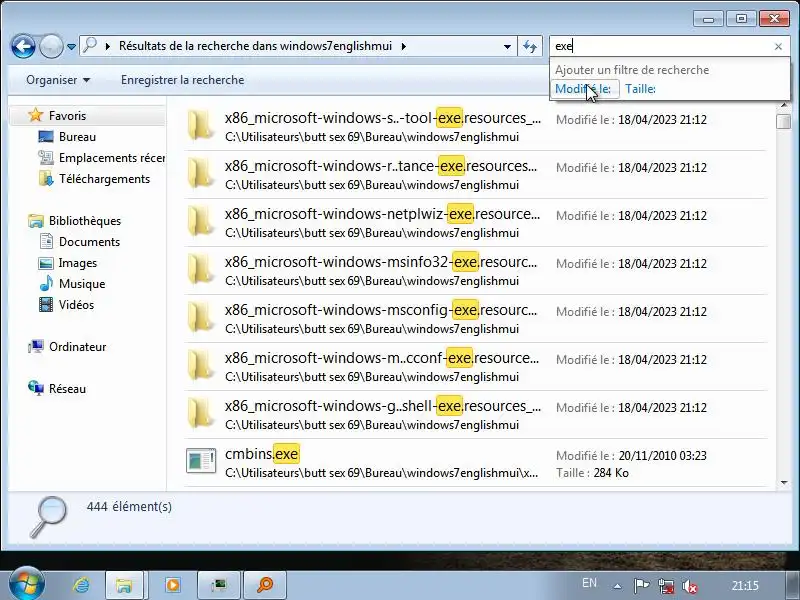Click the cmbins.exe application icon
Viewport: 800px width, 600px height.
click(201, 461)
